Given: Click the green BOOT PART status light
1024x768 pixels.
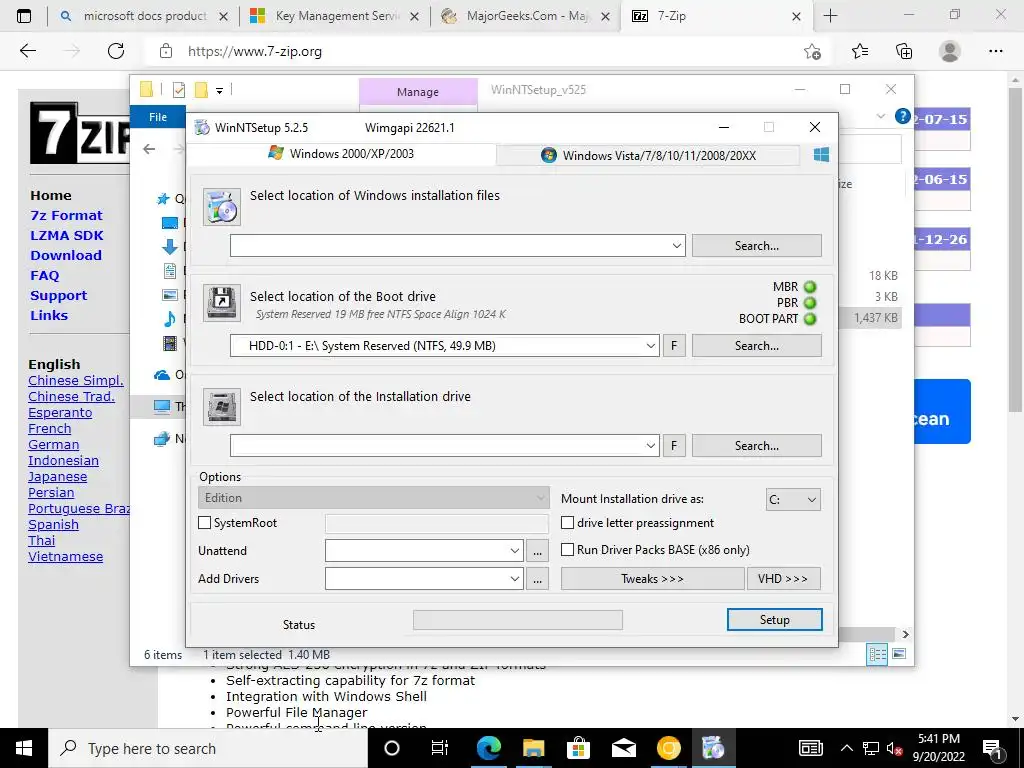Looking at the screenshot, I should click(810, 319).
